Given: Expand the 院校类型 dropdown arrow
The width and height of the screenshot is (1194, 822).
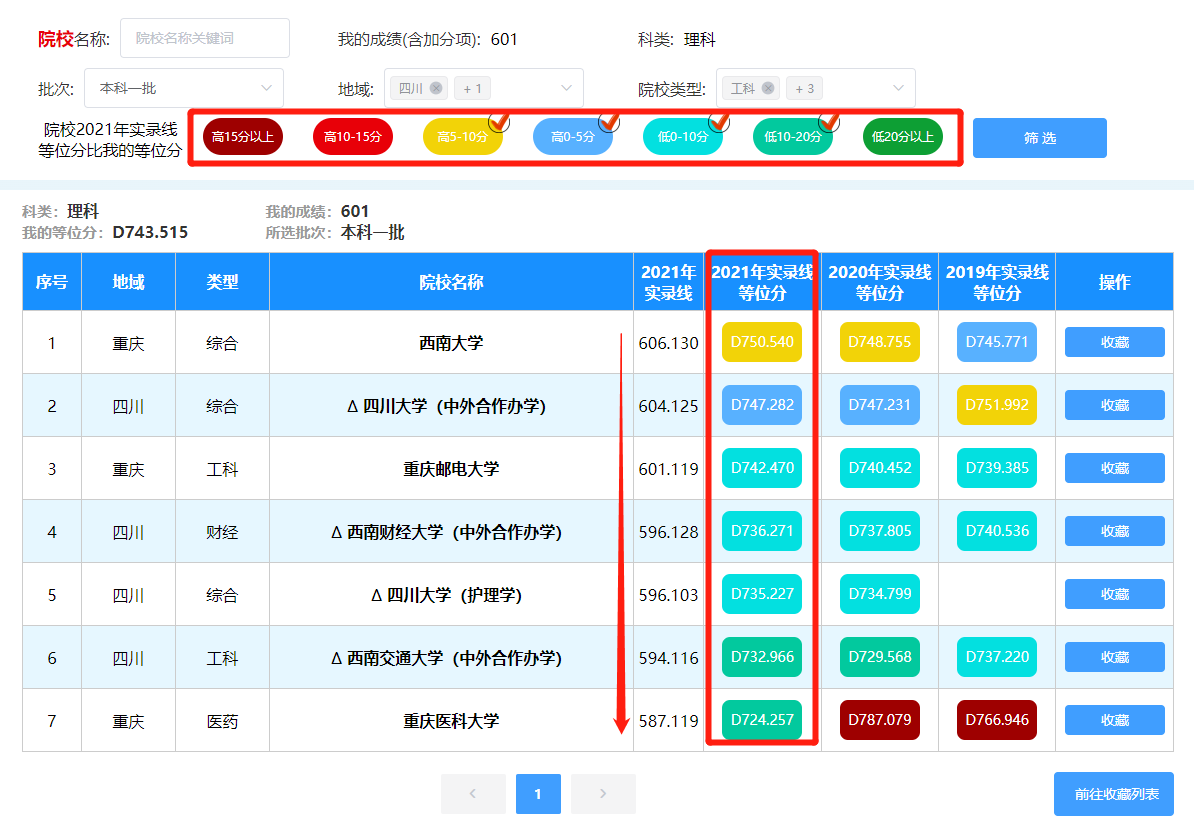Looking at the screenshot, I should point(899,88).
